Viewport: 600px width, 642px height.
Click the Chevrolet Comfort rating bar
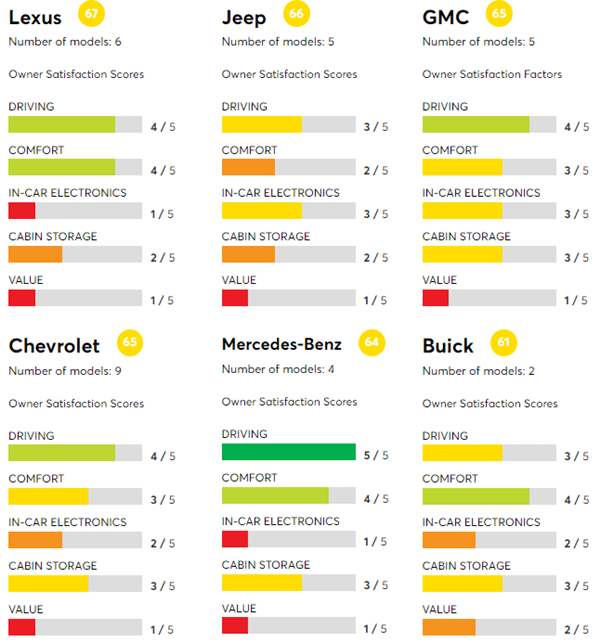[x=75, y=497]
